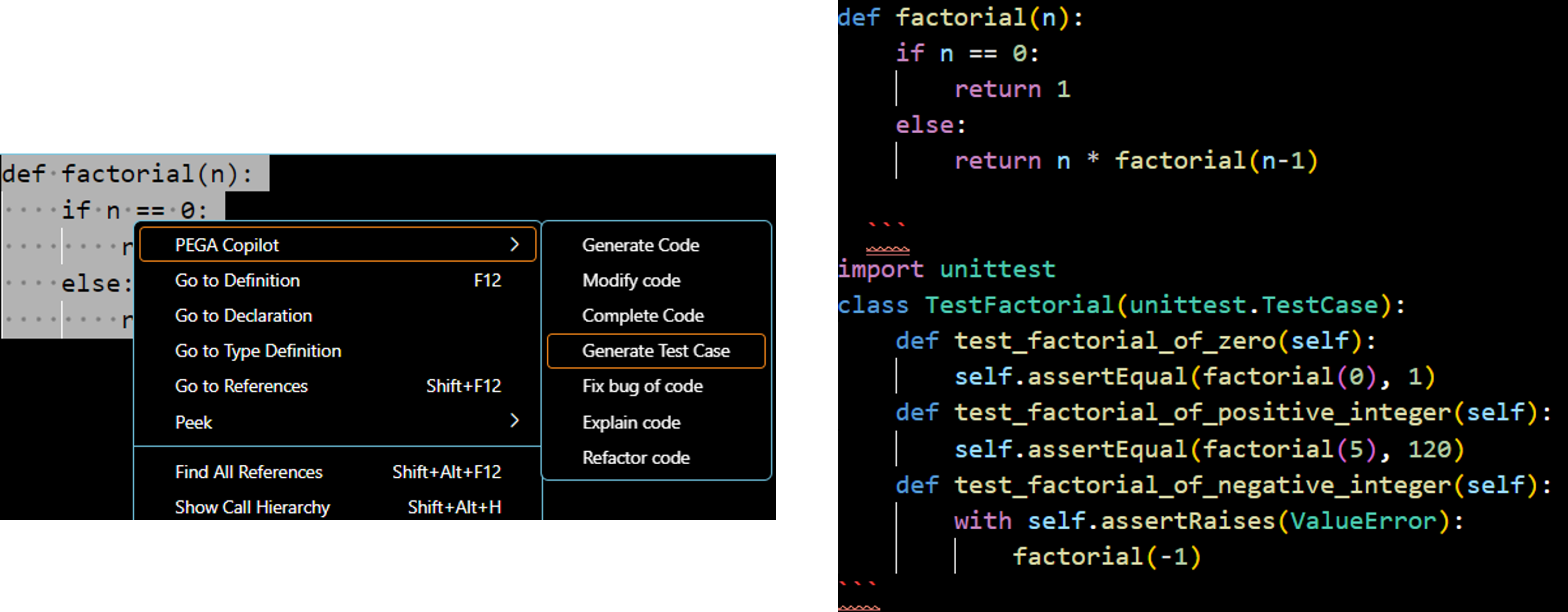Select Go to References
The width and height of the screenshot is (1568, 612).
(338, 386)
